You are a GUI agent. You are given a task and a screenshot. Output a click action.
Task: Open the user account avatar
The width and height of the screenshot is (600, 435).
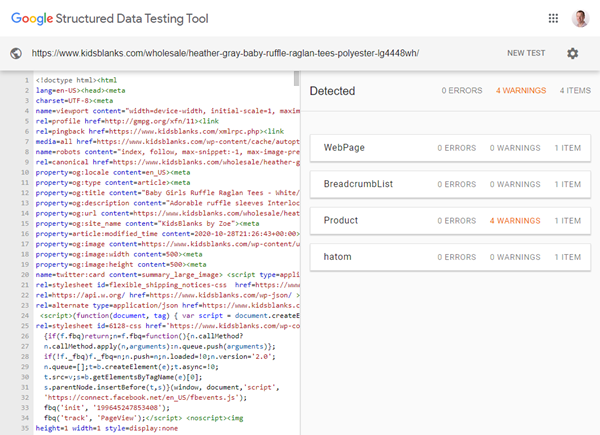pos(580,18)
